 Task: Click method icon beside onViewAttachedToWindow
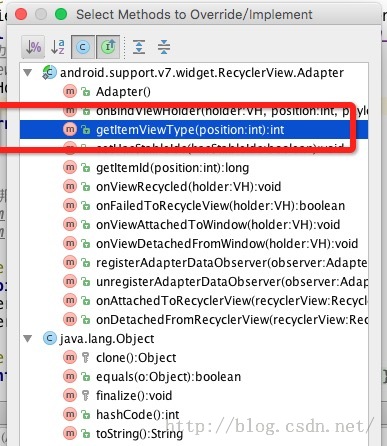pos(70,224)
